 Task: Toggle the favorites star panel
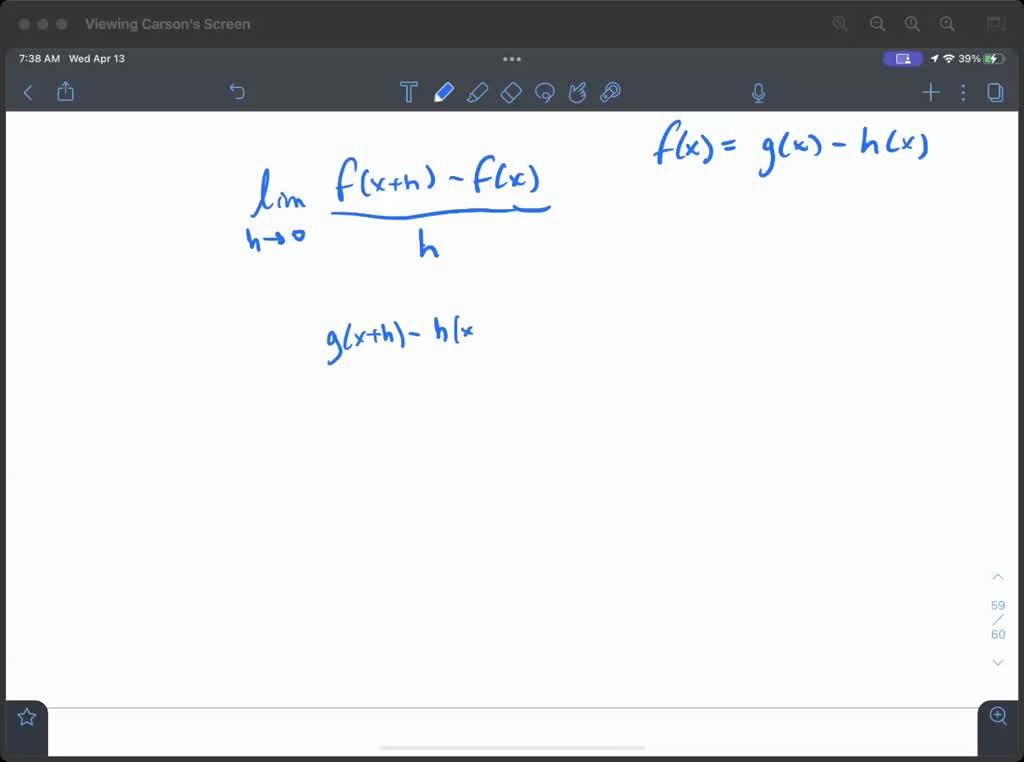point(25,716)
